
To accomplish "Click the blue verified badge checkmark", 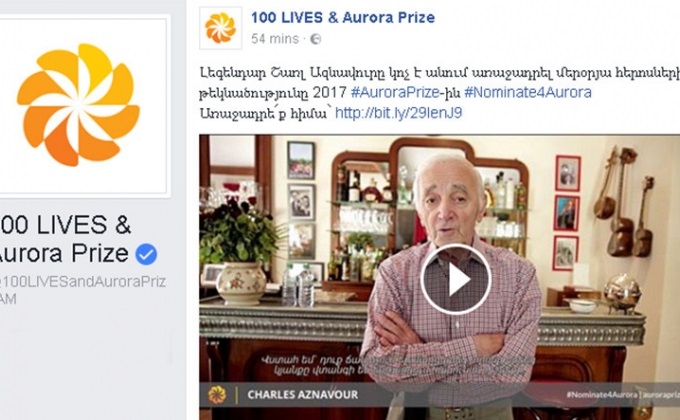I will [x=146, y=254].
